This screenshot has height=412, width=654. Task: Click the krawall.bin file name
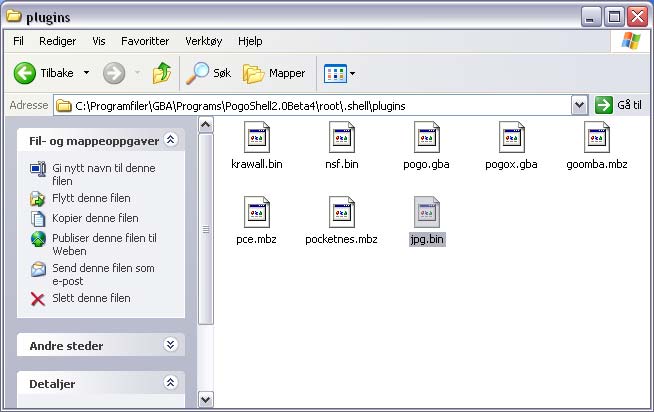coord(257,164)
